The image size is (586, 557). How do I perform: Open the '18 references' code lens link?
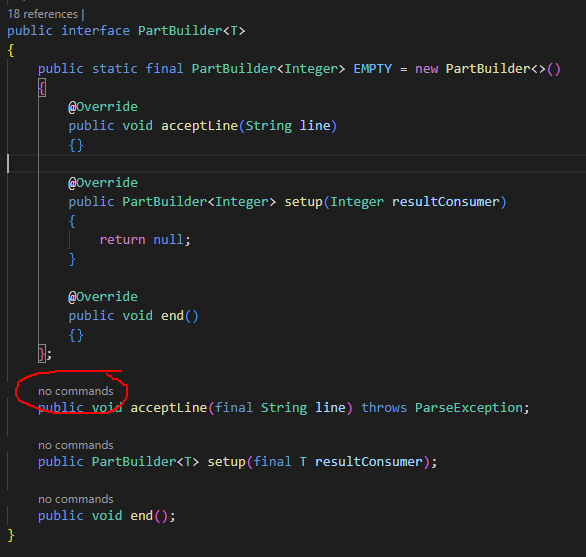coord(43,14)
